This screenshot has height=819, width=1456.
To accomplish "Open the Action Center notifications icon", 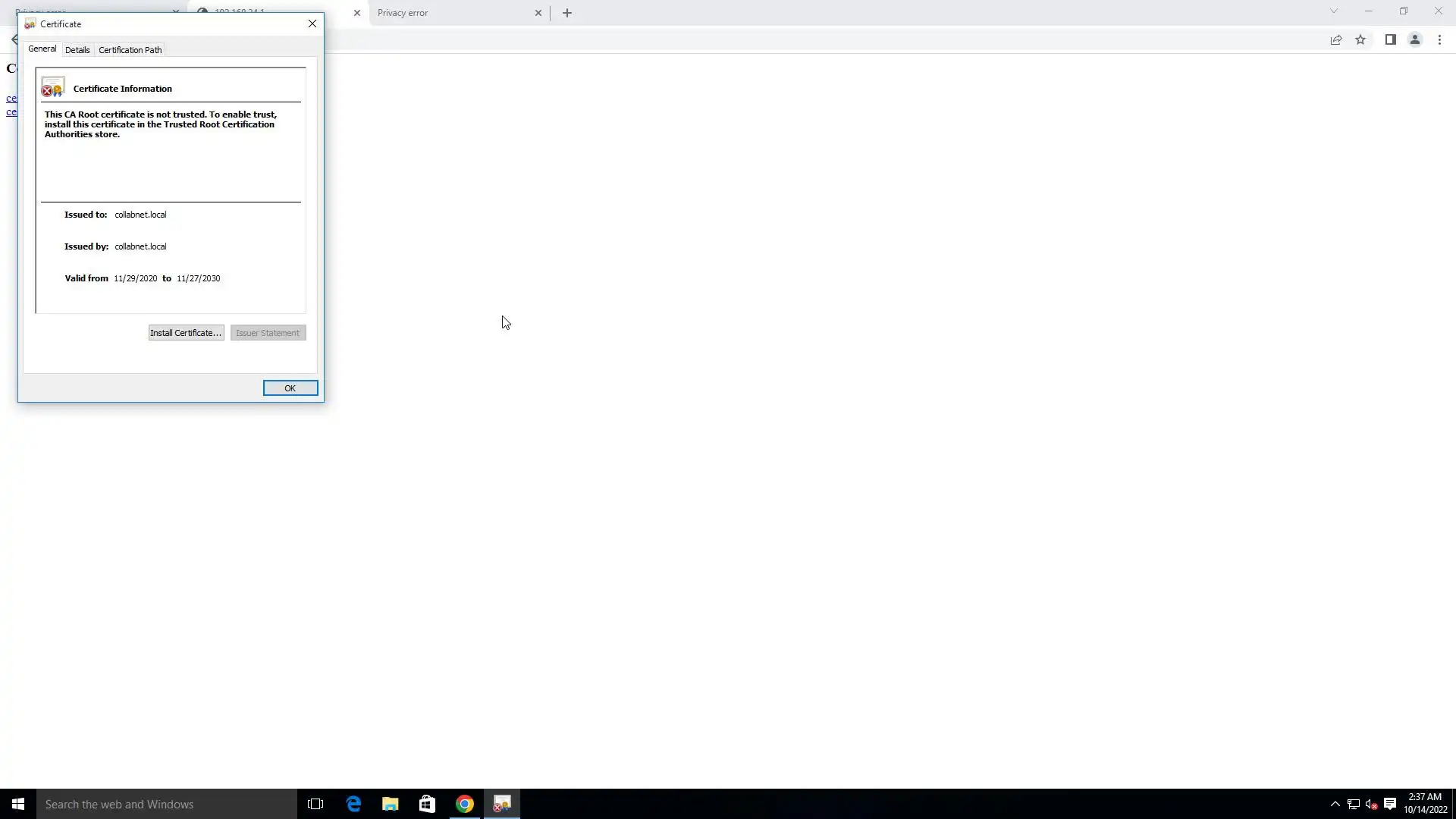I will pos(1390,804).
